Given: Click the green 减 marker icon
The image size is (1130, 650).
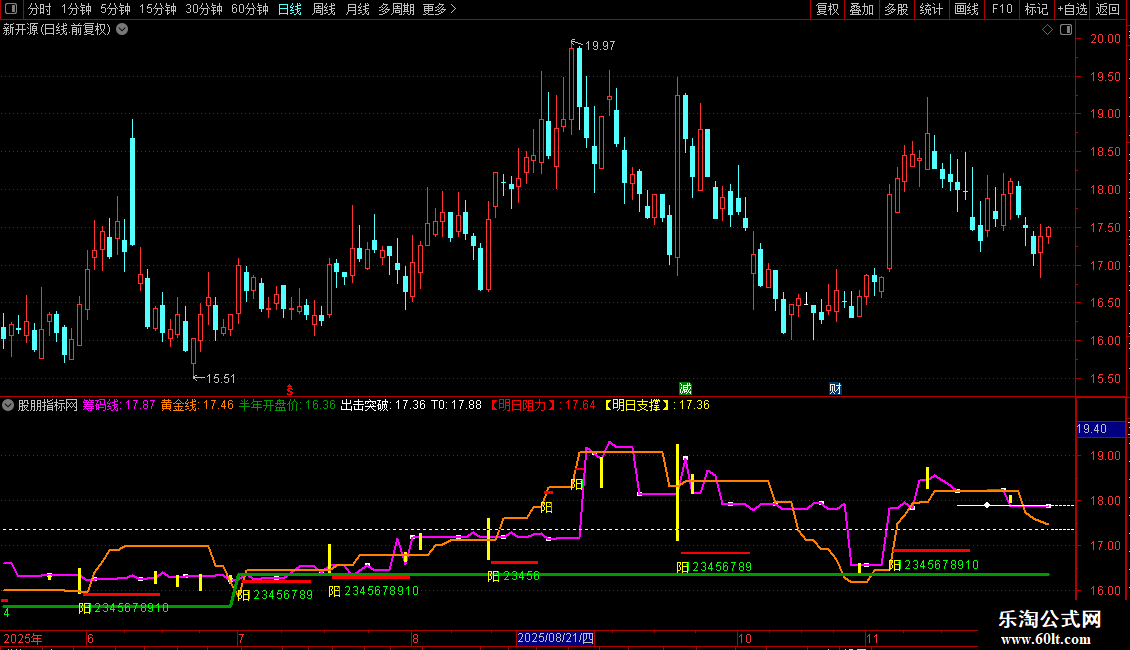Looking at the screenshot, I should click(x=685, y=389).
